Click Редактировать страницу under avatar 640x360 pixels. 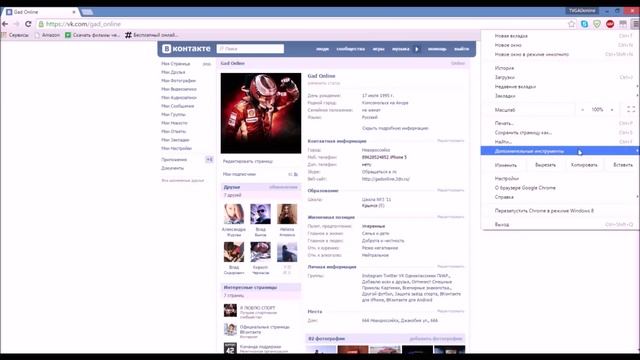click(x=248, y=162)
